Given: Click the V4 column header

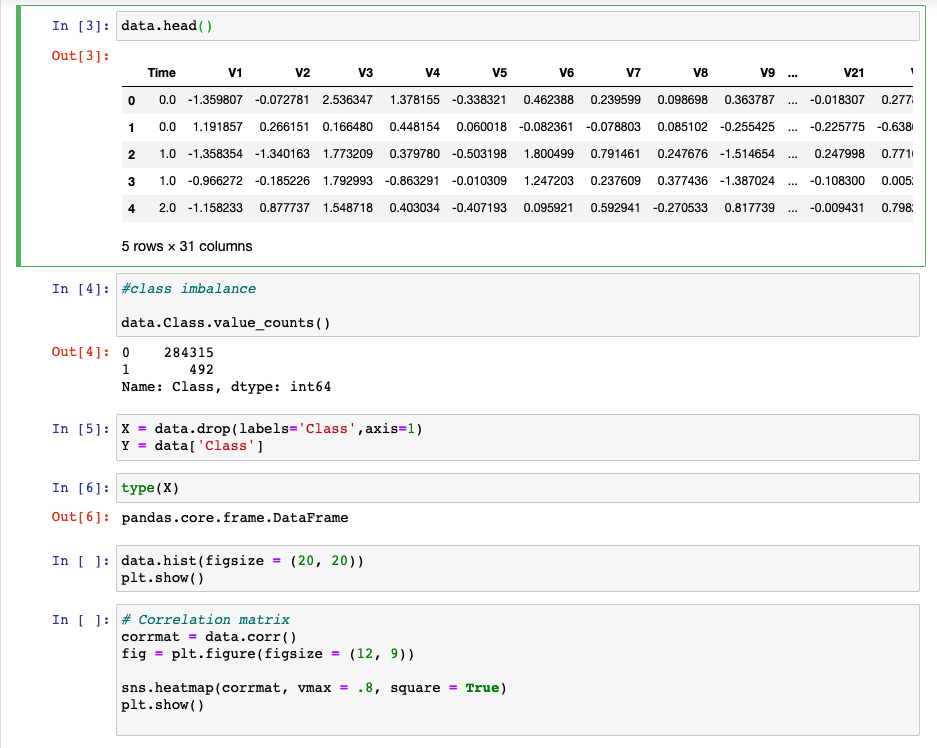Looking at the screenshot, I should 432,73.
